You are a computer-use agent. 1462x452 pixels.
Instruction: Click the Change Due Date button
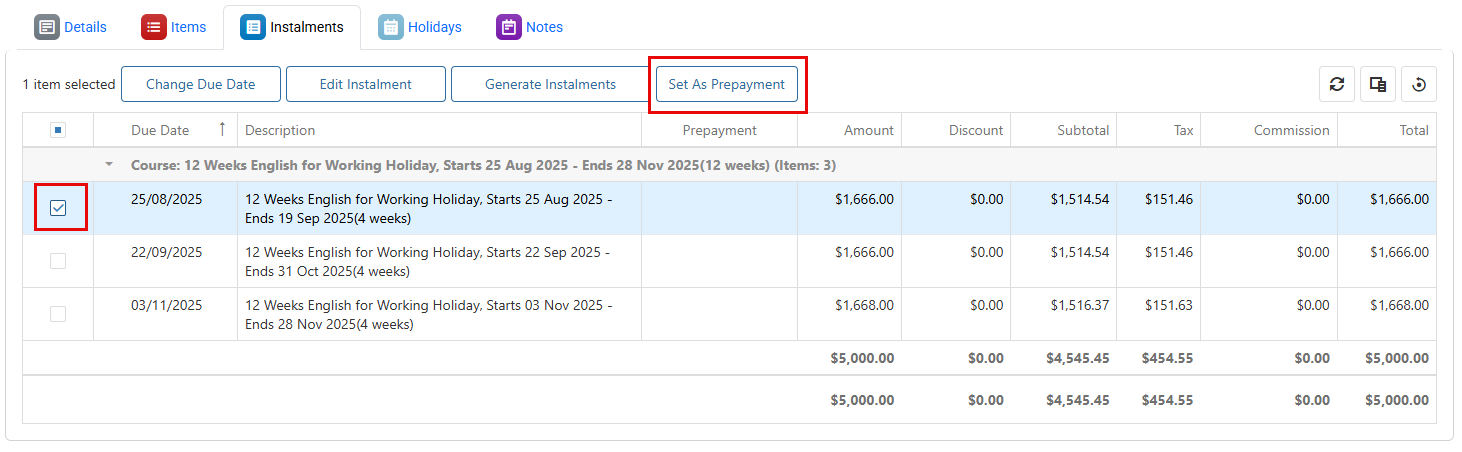point(201,85)
